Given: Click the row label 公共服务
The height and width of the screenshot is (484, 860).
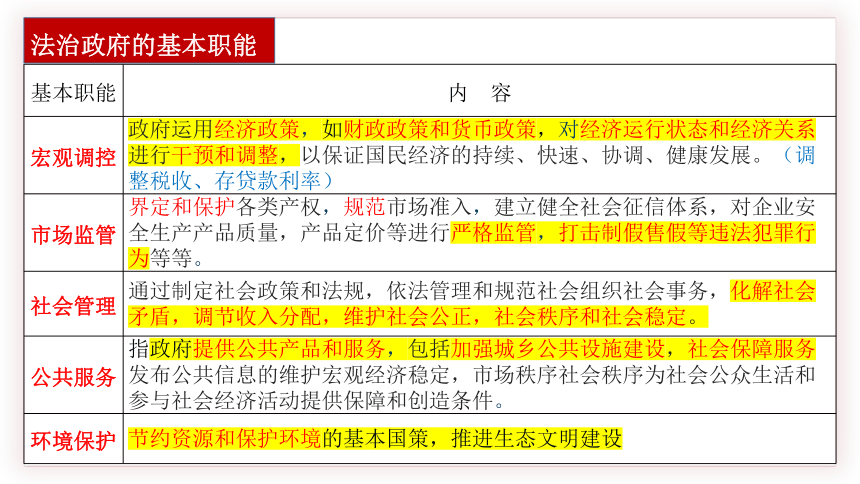Looking at the screenshot, I should click(x=73, y=377).
